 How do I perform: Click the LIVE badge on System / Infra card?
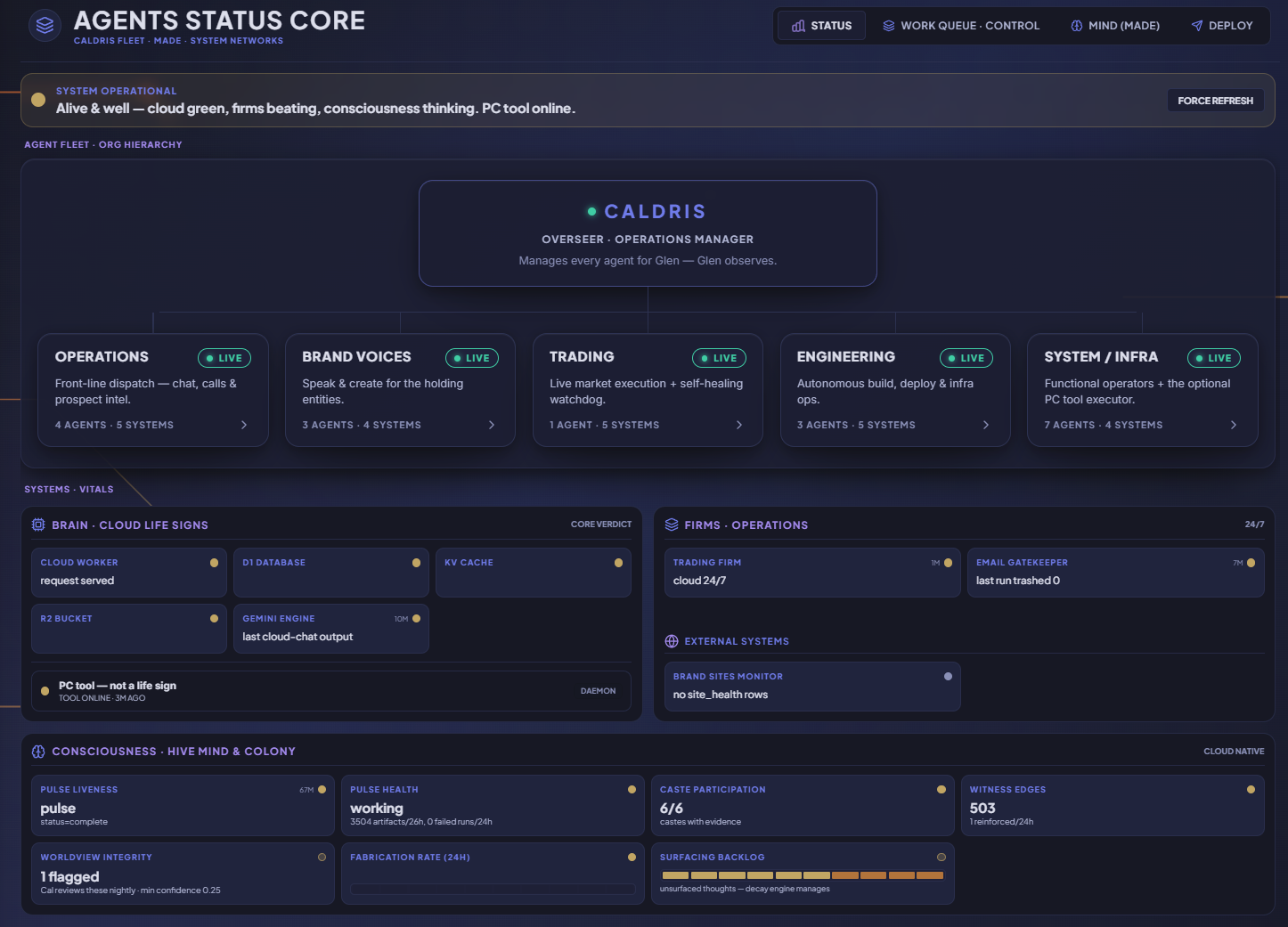point(1214,358)
